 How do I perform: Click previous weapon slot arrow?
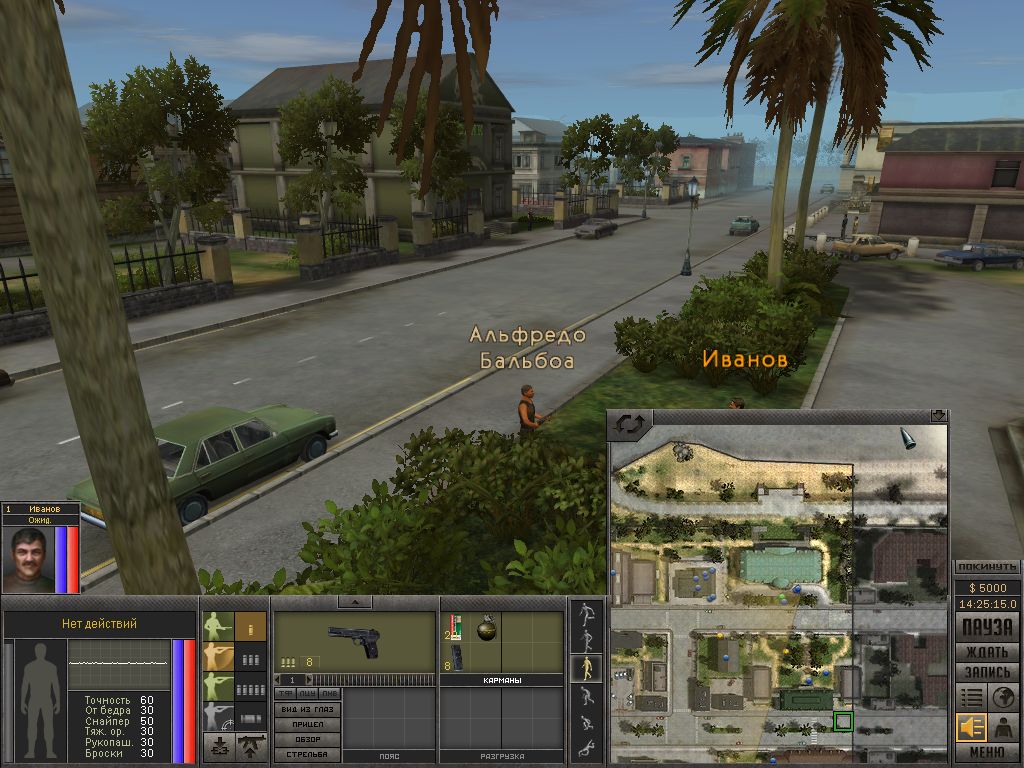click(278, 680)
